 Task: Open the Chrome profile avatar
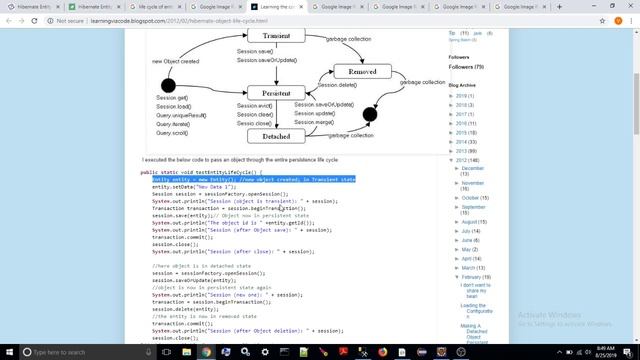[618, 21]
